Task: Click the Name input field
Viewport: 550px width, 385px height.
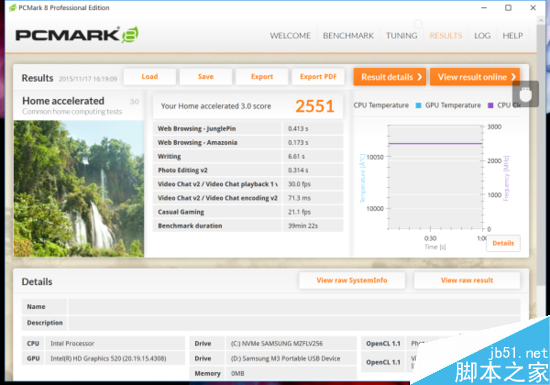Action: point(294,306)
